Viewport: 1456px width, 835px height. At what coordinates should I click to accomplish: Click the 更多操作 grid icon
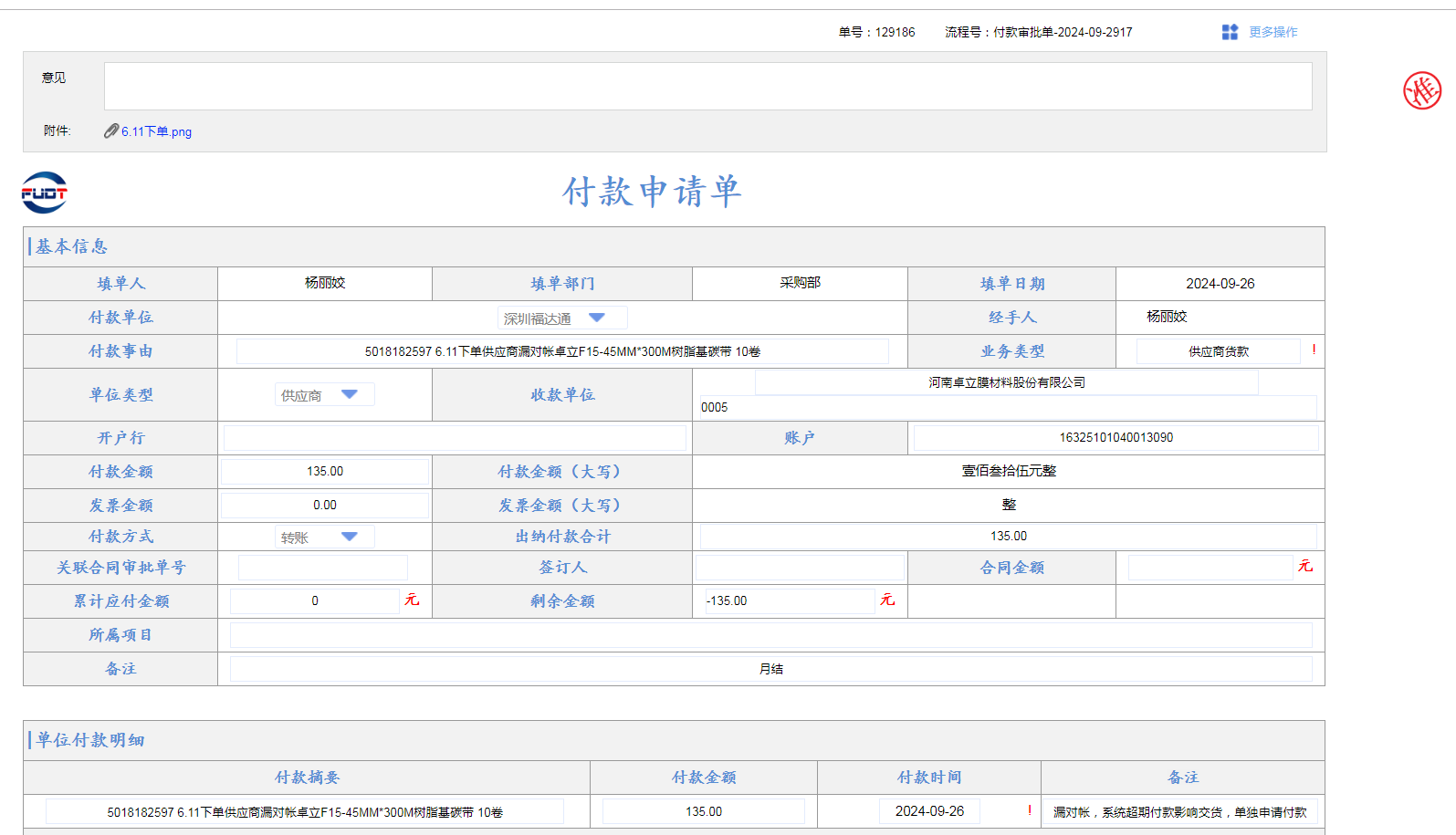1230,32
